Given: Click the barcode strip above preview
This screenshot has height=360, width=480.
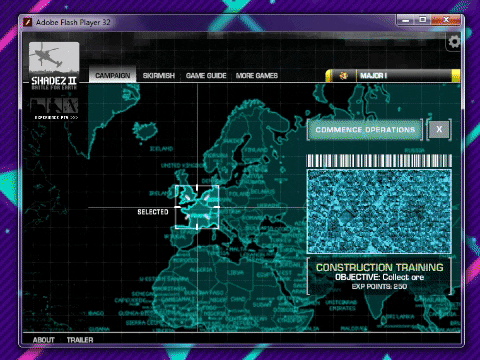Looking at the screenshot, I should (379, 161).
